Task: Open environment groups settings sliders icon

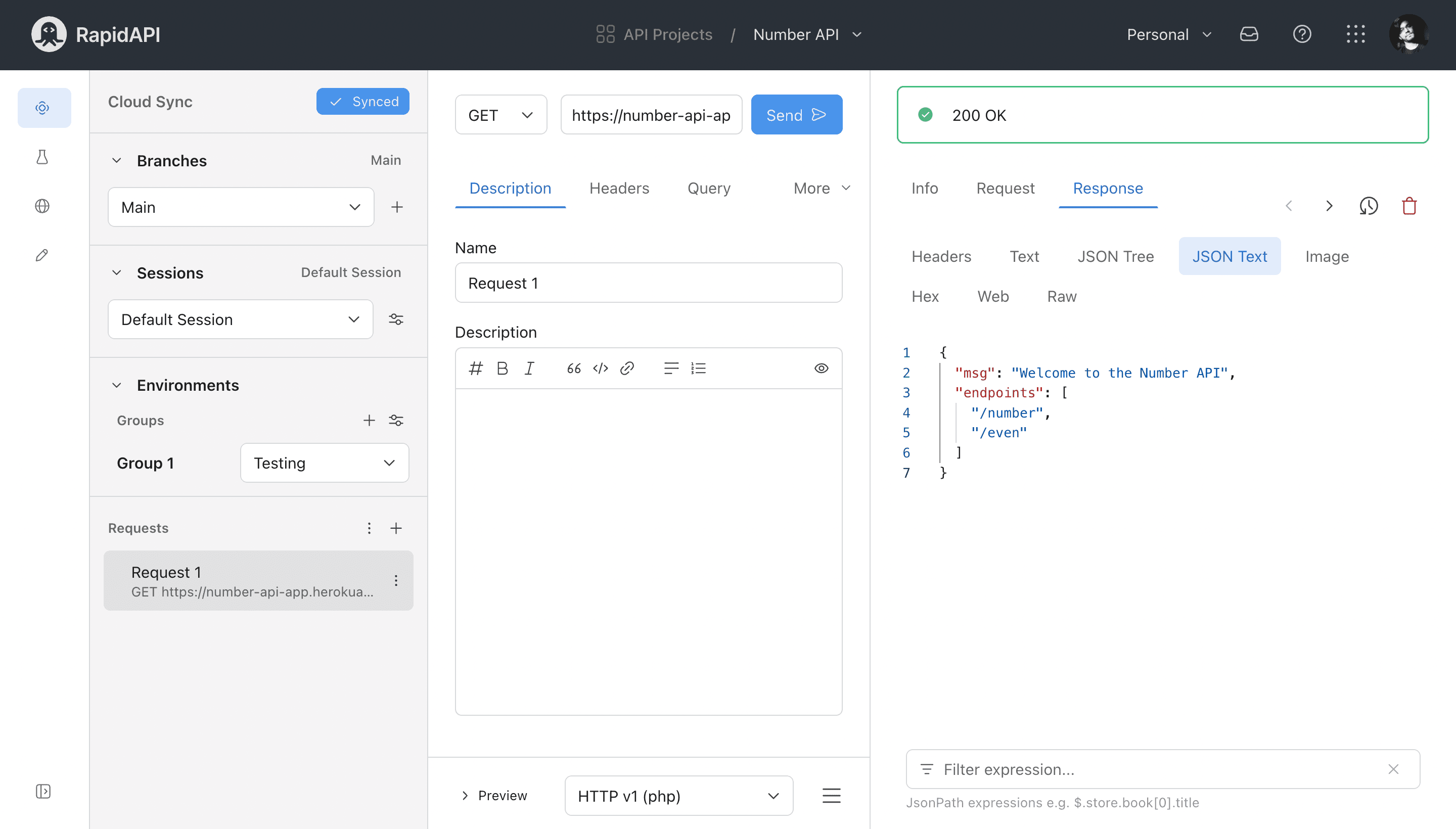Action: coord(396,421)
